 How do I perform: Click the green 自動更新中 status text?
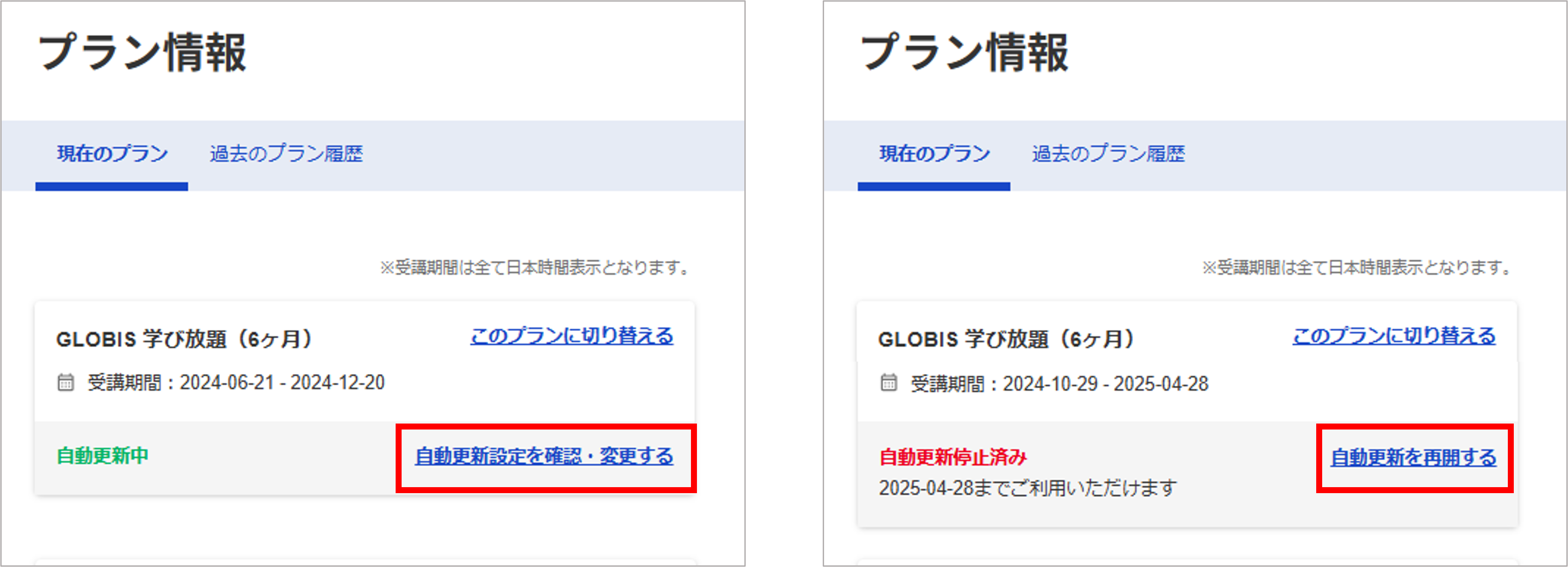[102, 456]
